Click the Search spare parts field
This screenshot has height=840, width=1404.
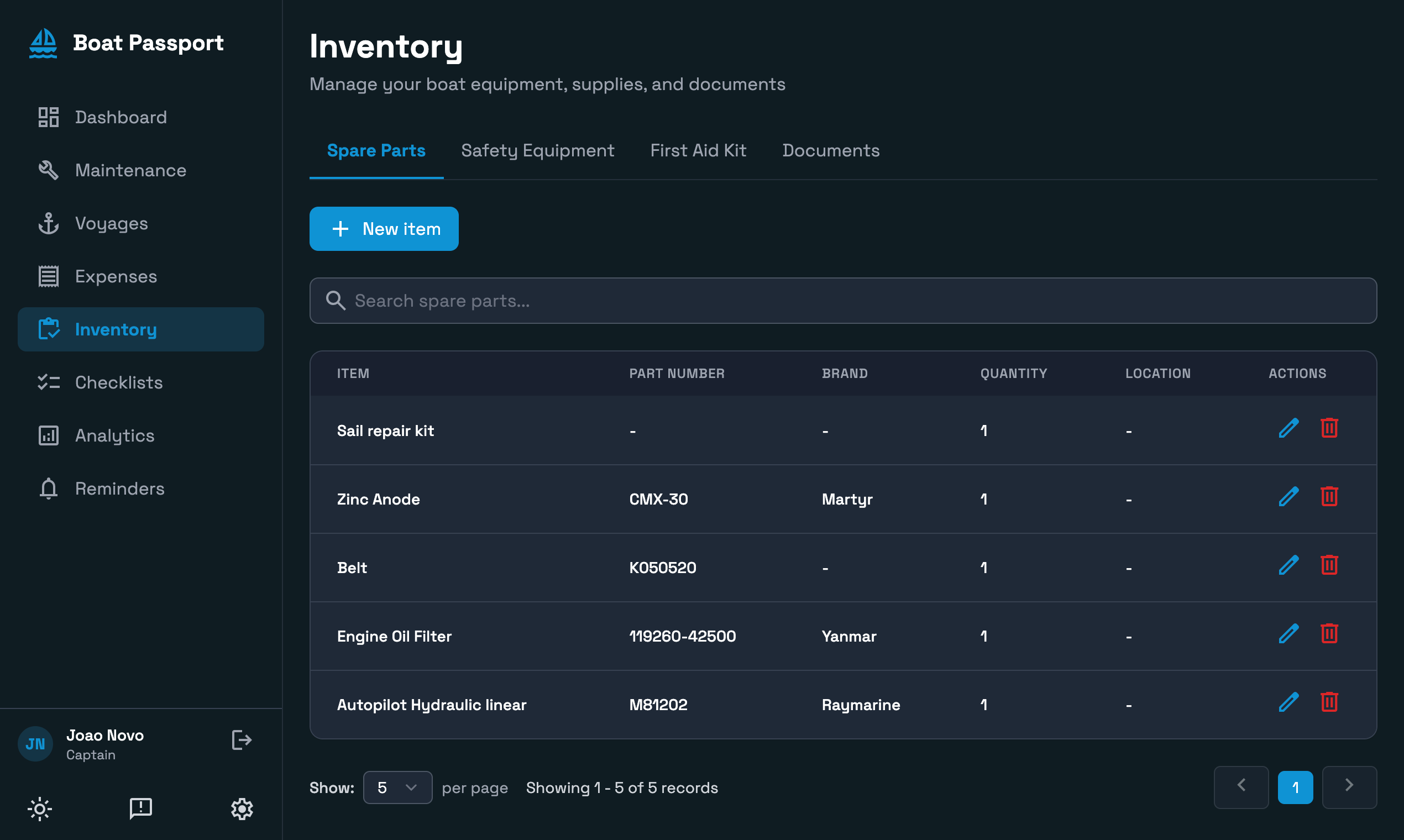tap(842, 301)
